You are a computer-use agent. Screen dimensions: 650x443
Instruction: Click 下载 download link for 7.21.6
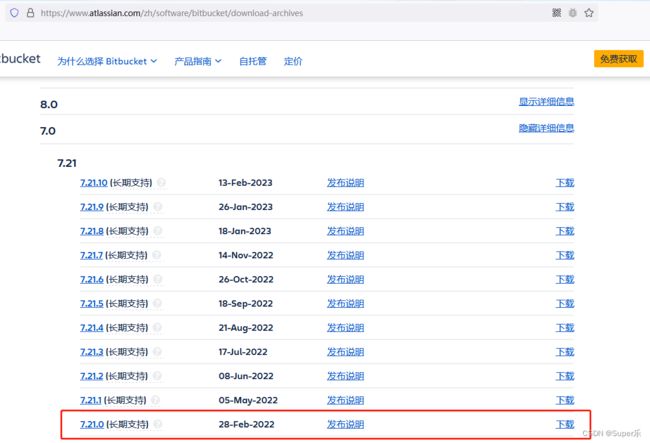pos(565,279)
